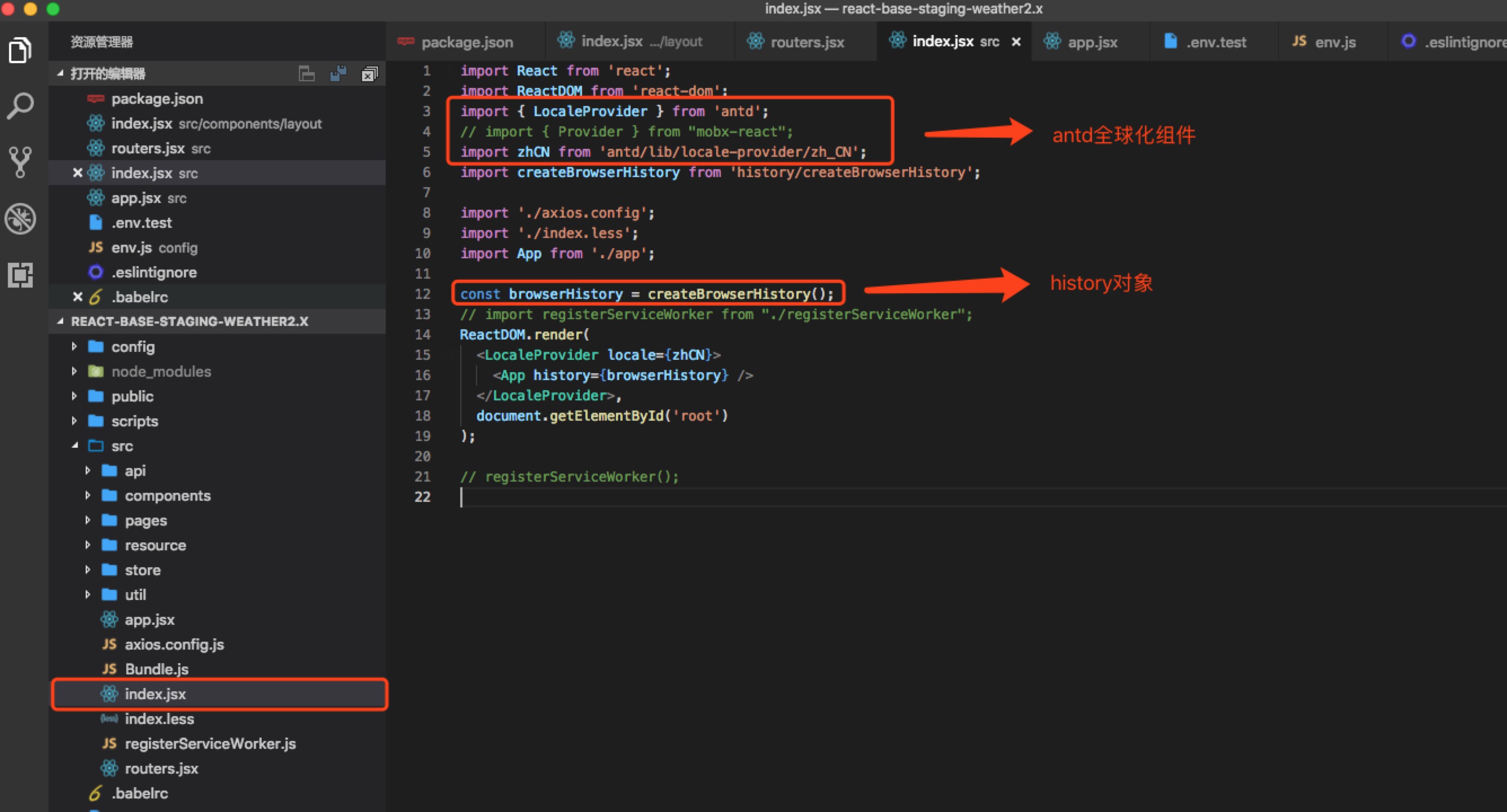Open the Debug view

tap(20, 219)
